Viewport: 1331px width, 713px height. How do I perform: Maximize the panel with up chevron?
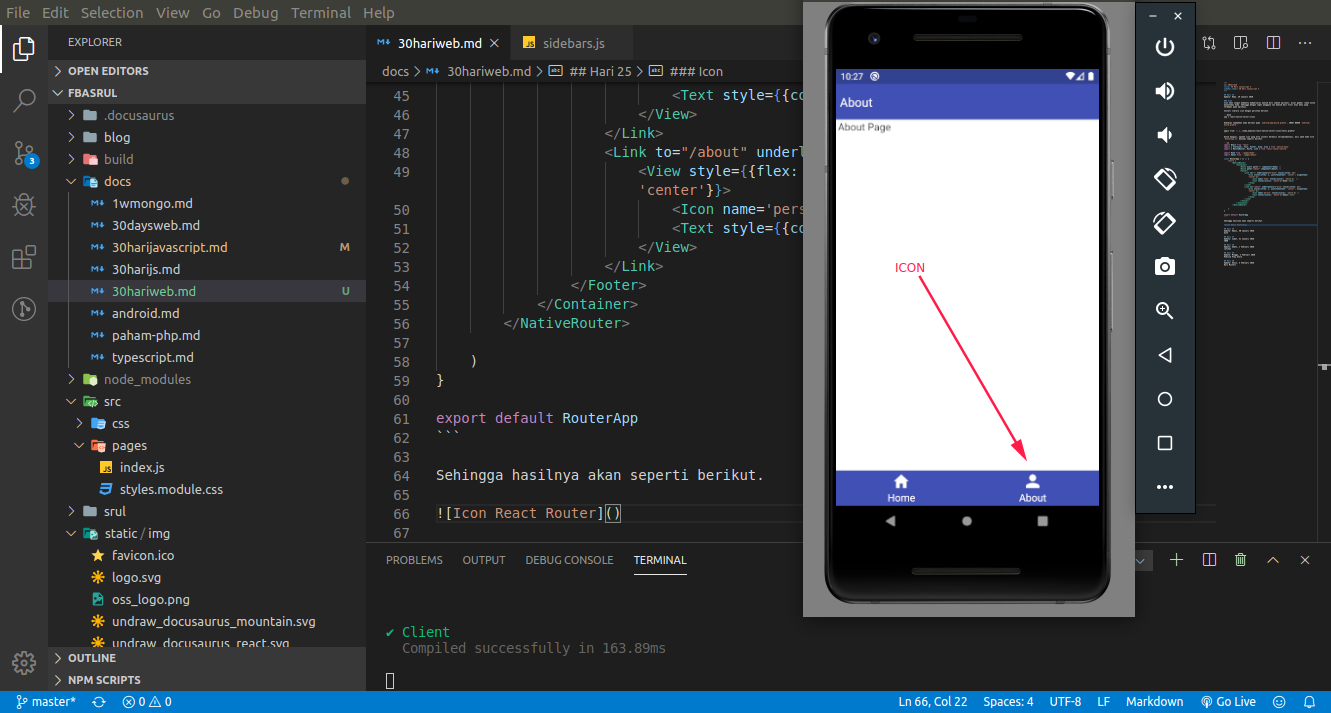coord(1273,560)
